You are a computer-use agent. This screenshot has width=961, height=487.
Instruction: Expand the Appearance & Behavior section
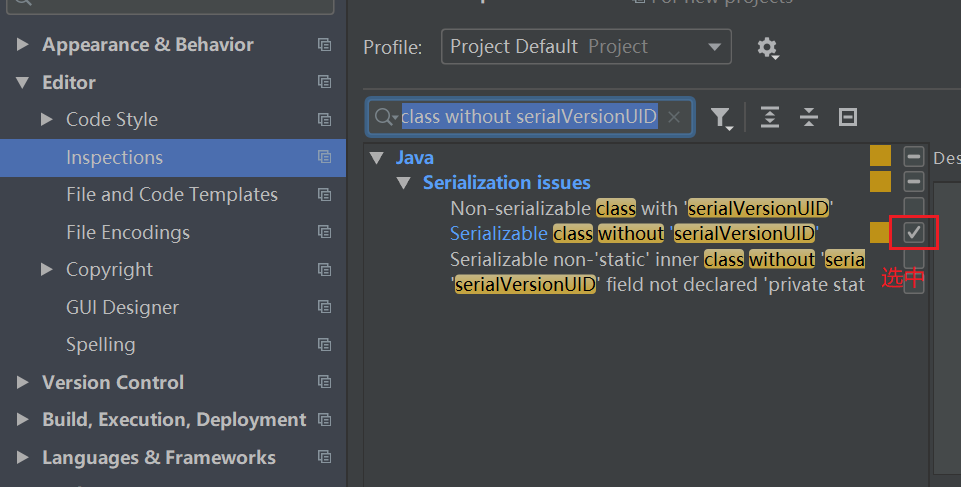click(23, 44)
